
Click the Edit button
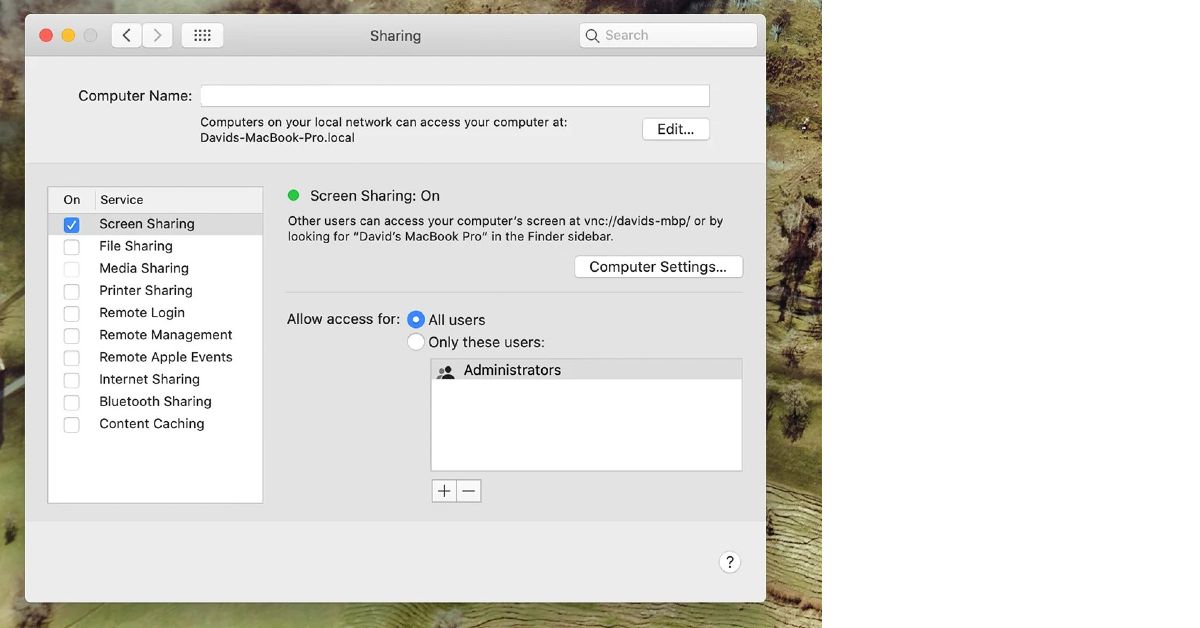[675, 128]
